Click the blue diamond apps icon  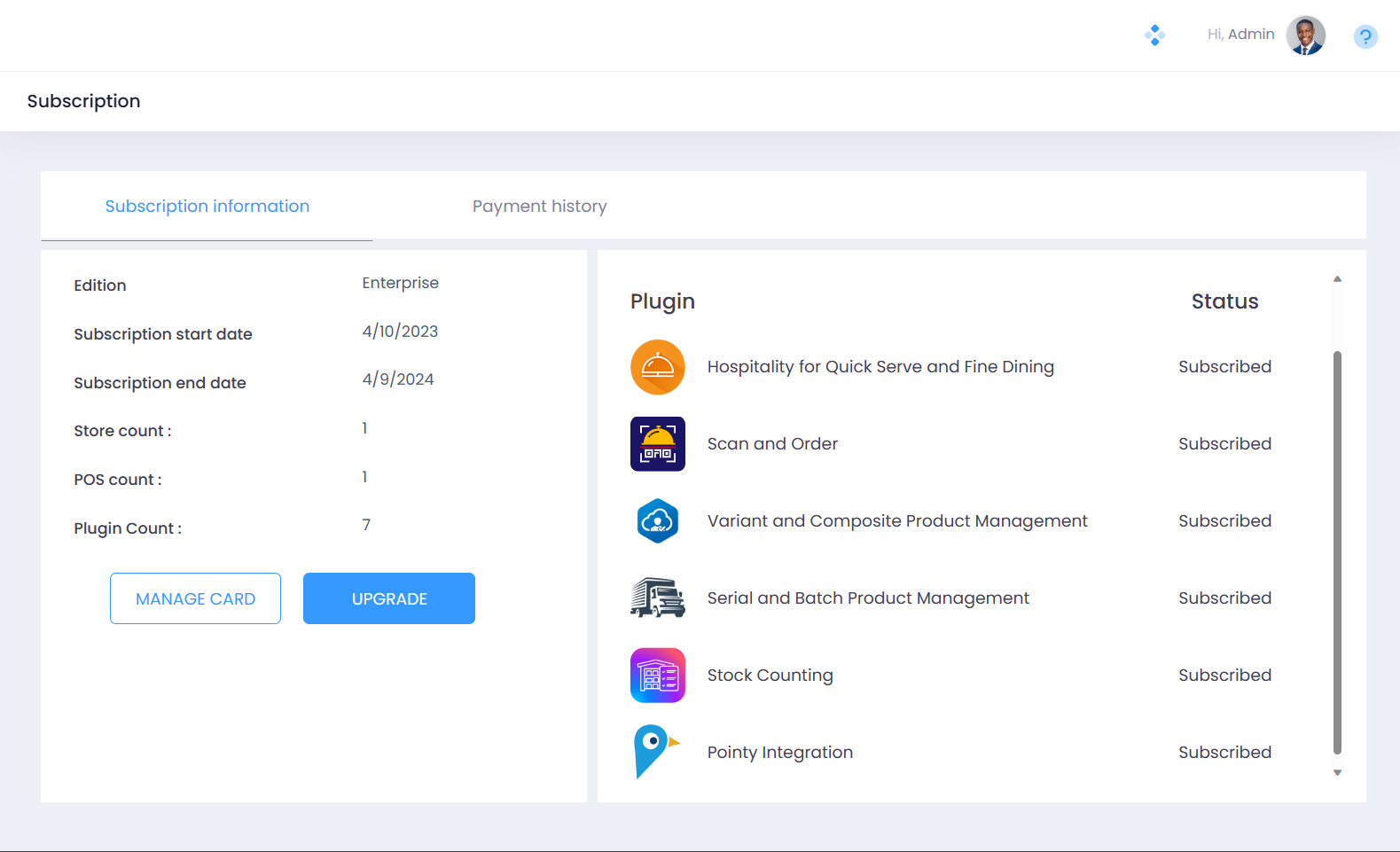click(x=1154, y=35)
